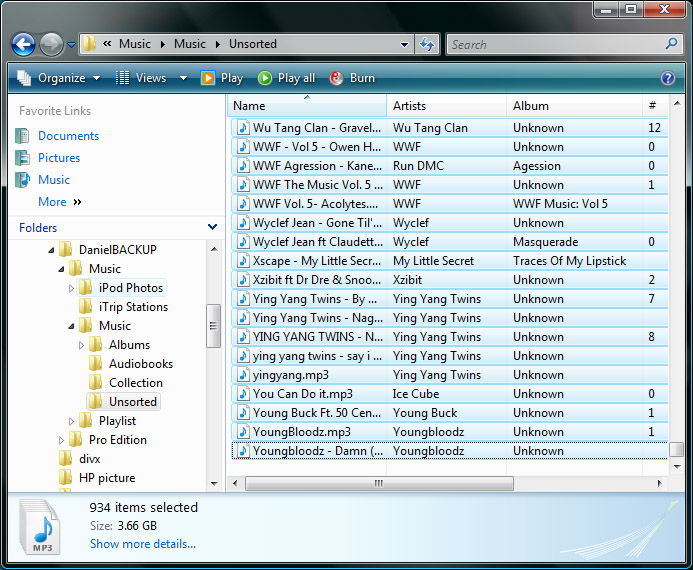Viewport: 693px width, 570px height.
Task: Click MP3 icon of Wu Tang Clan - Gravel file
Action: [242, 128]
